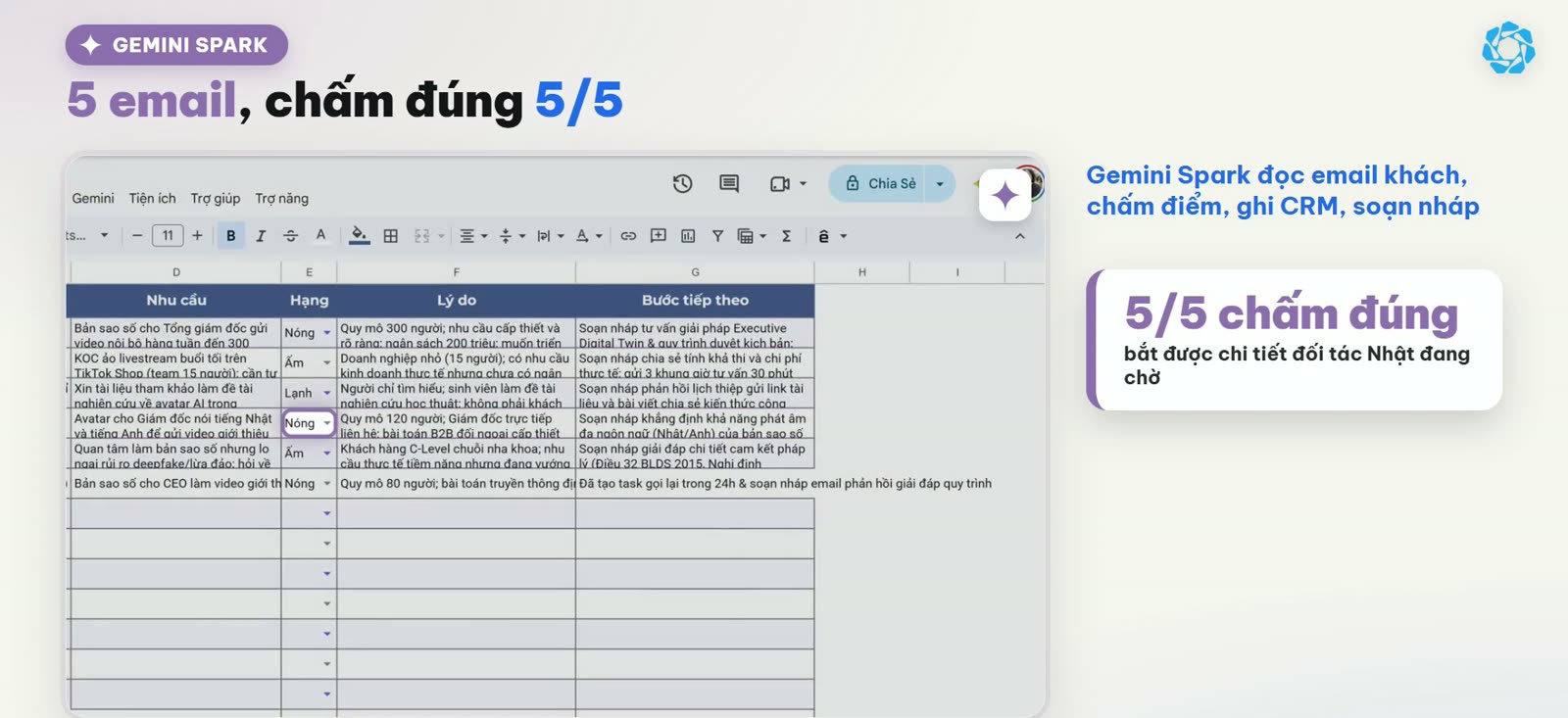Collapse the toolbar with up chevron
Viewport: 1568px width, 718px height.
point(1020,236)
